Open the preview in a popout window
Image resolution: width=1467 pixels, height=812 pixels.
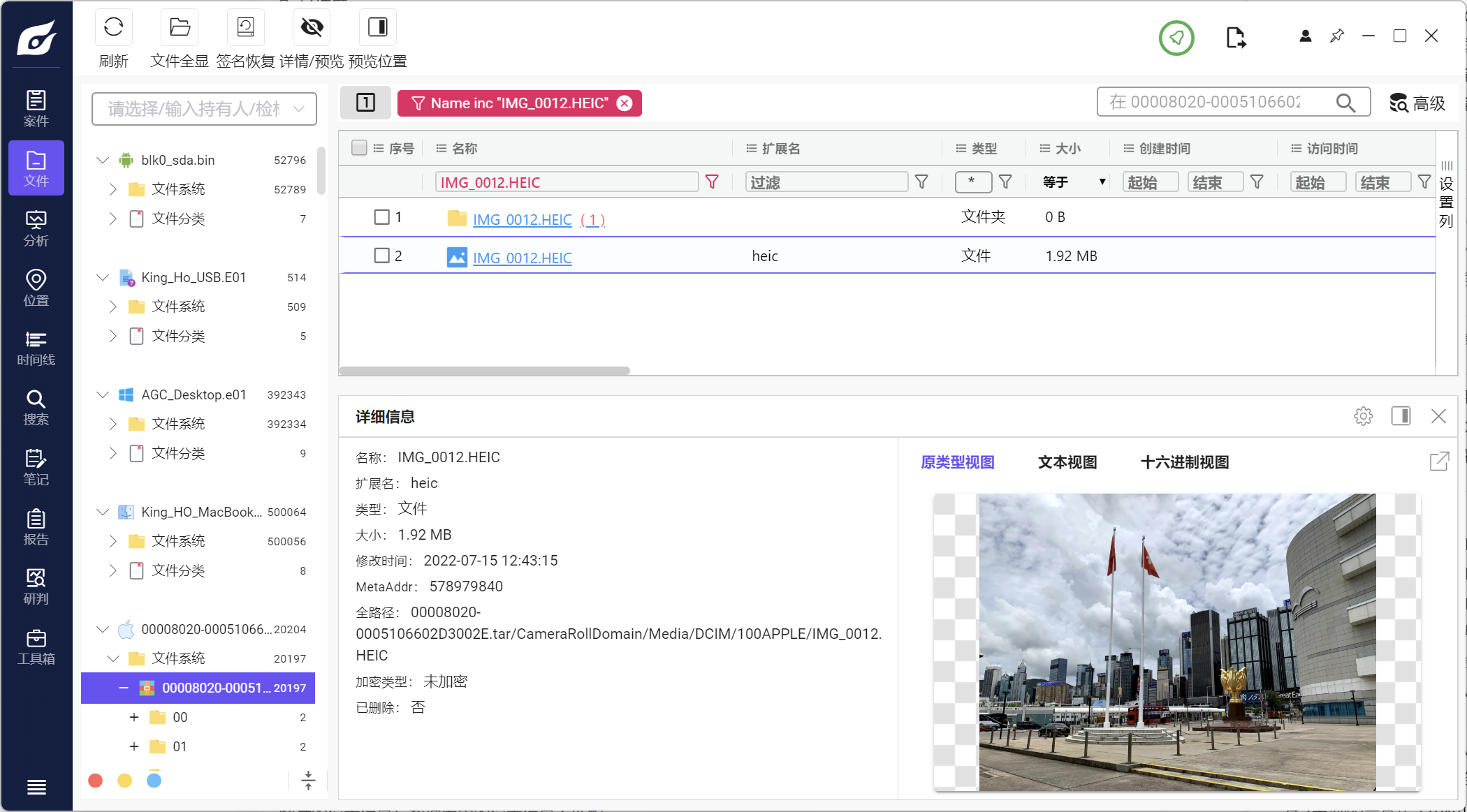(x=1439, y=462)
